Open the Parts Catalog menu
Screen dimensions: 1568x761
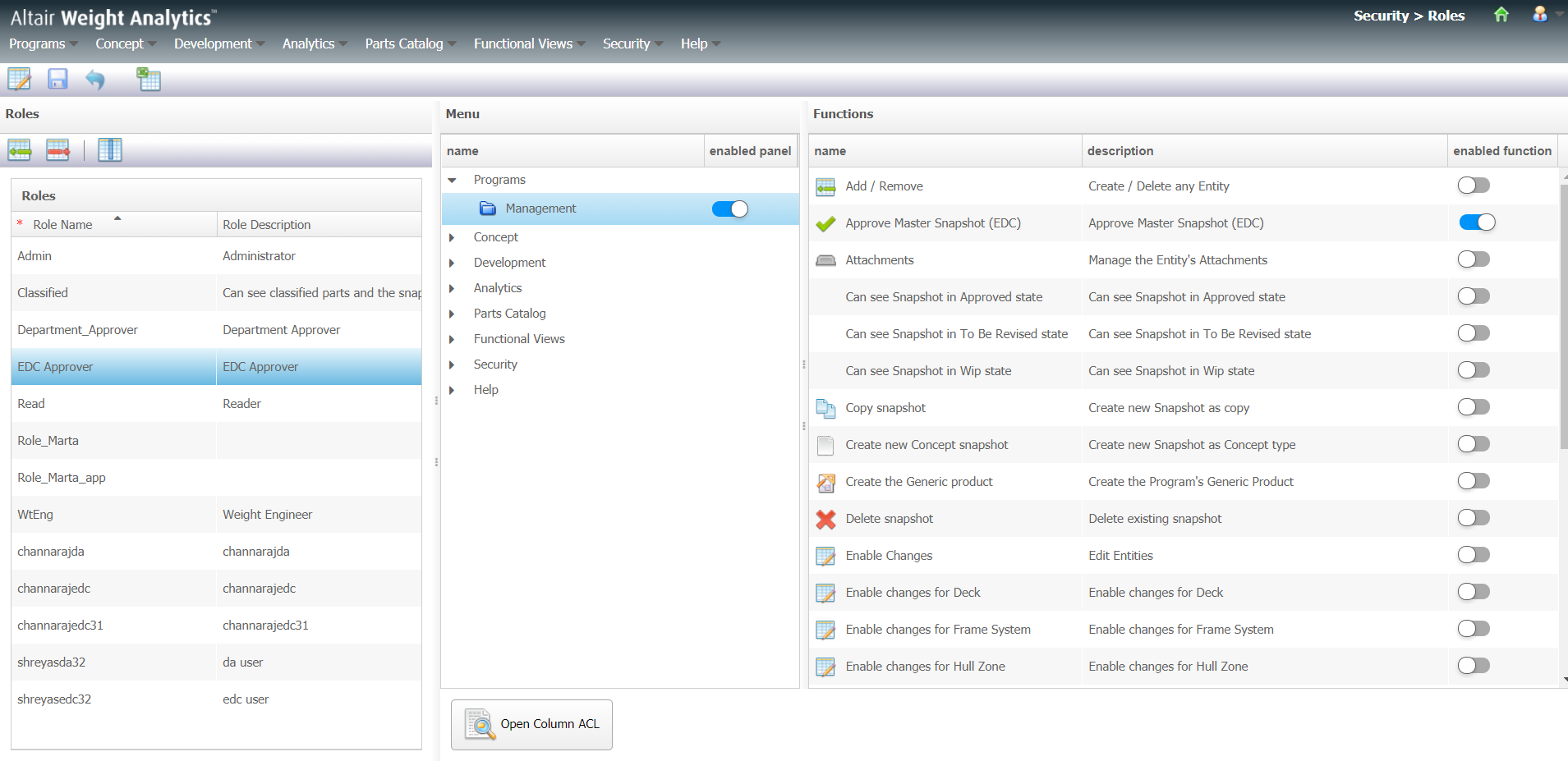coord(409,44)
